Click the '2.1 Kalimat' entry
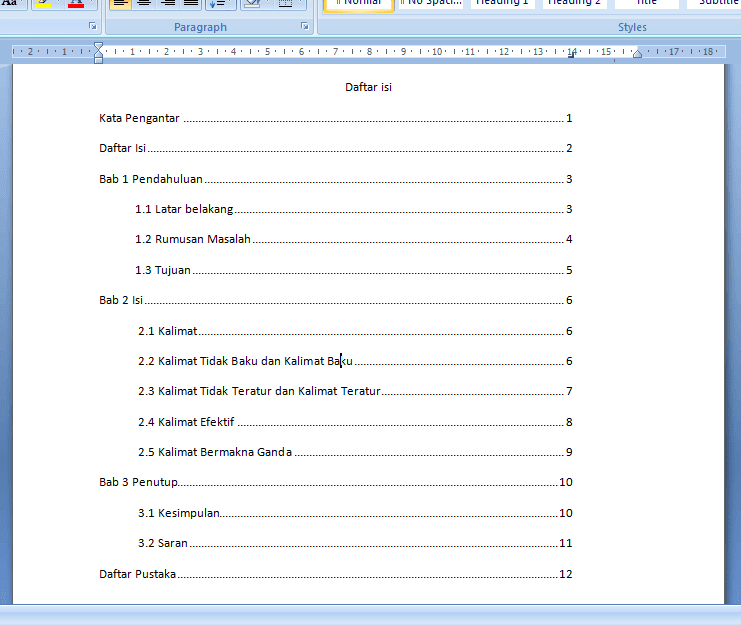This screenshot has height=625, width=741. pyautogui.click(x=168, y=331)
